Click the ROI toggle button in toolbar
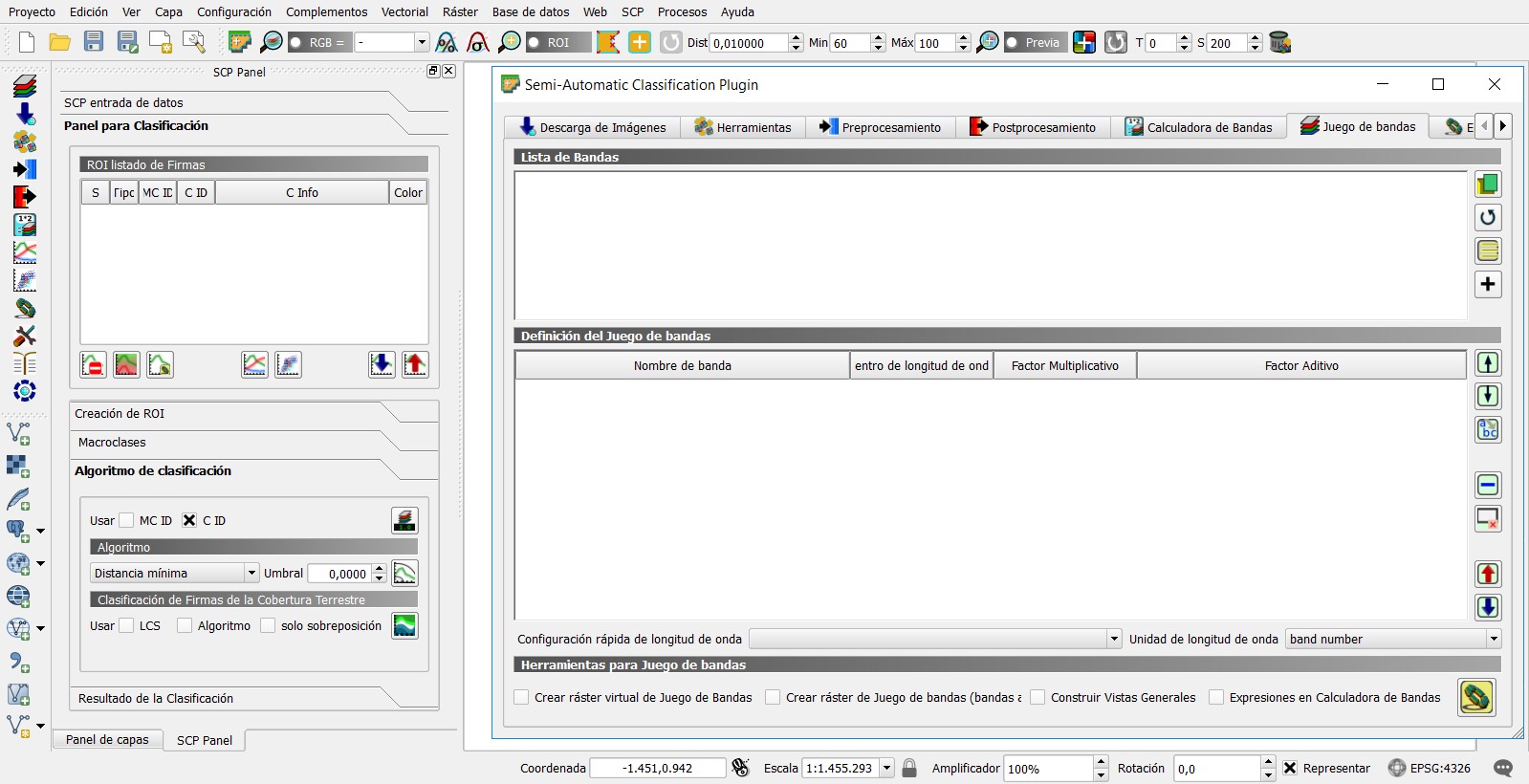This screenshot has height=784, width=1529. 558,42
